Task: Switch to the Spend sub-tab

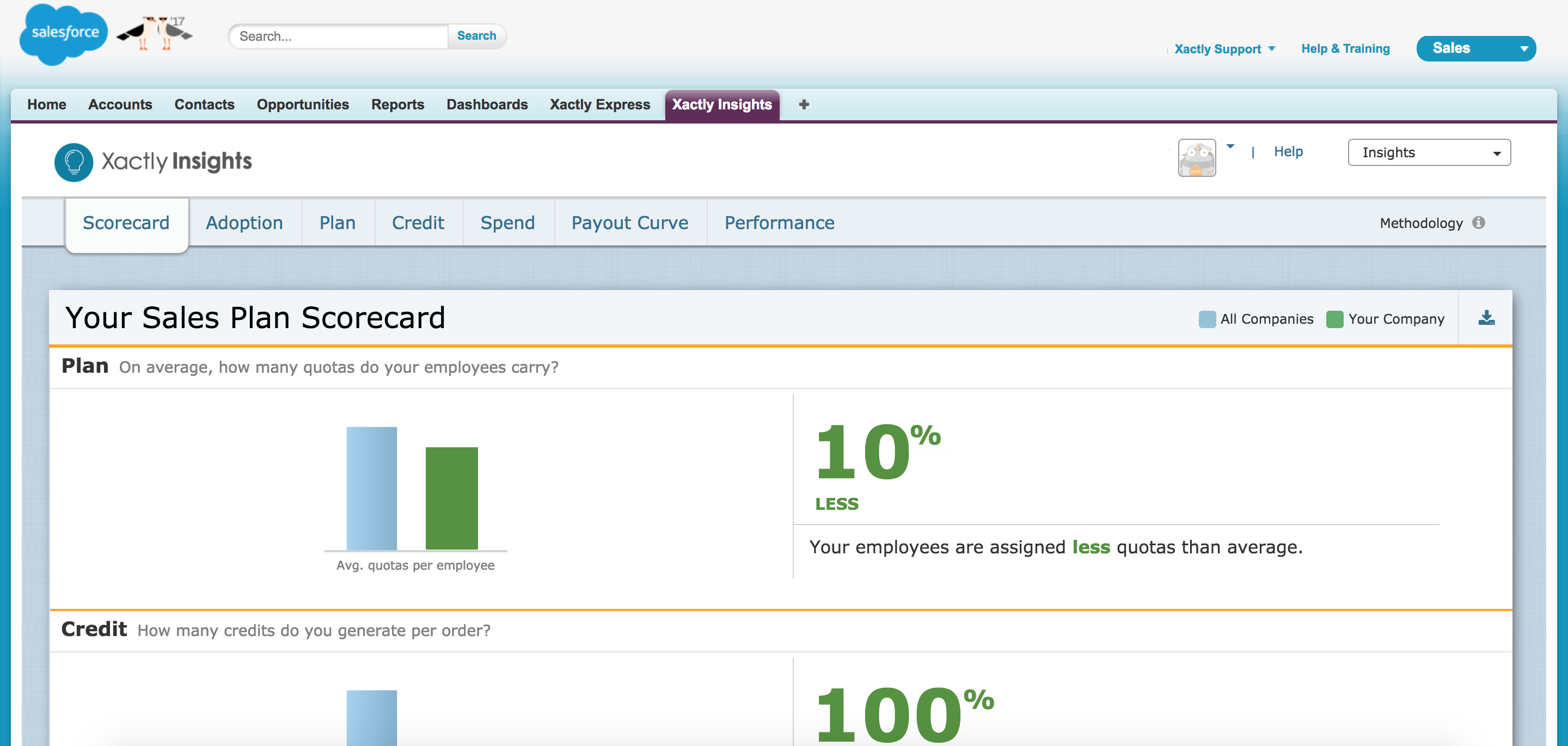Action: (x=507, y=223)
